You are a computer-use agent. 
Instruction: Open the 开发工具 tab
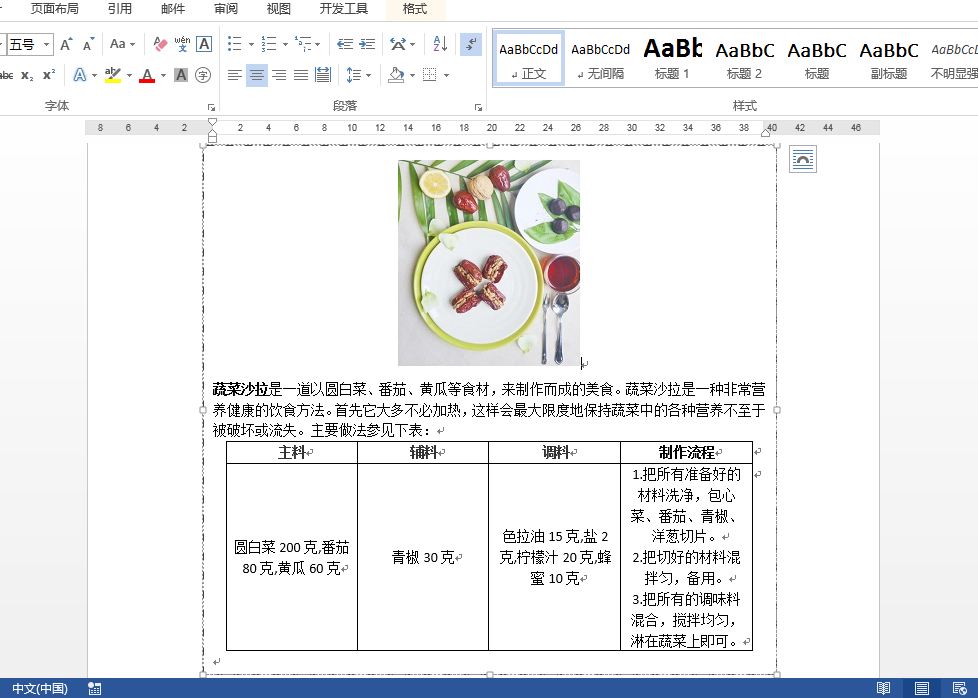point(344,9)
